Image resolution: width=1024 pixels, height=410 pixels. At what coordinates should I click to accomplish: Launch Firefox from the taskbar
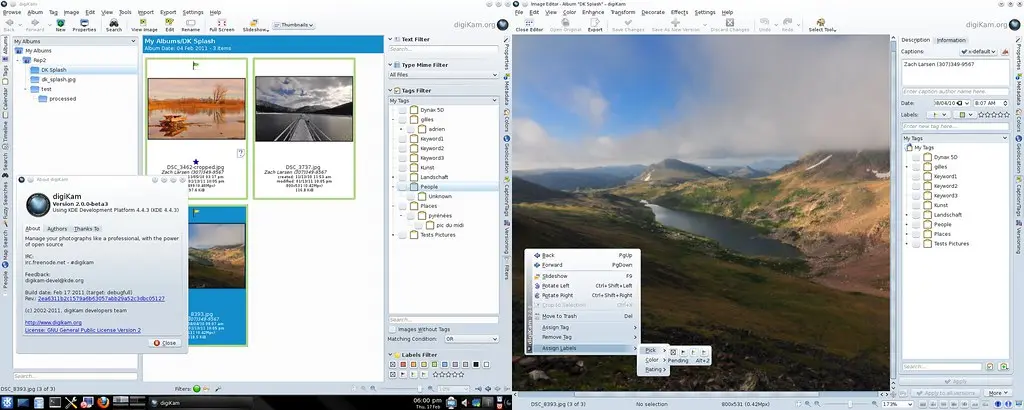(102, 401)
